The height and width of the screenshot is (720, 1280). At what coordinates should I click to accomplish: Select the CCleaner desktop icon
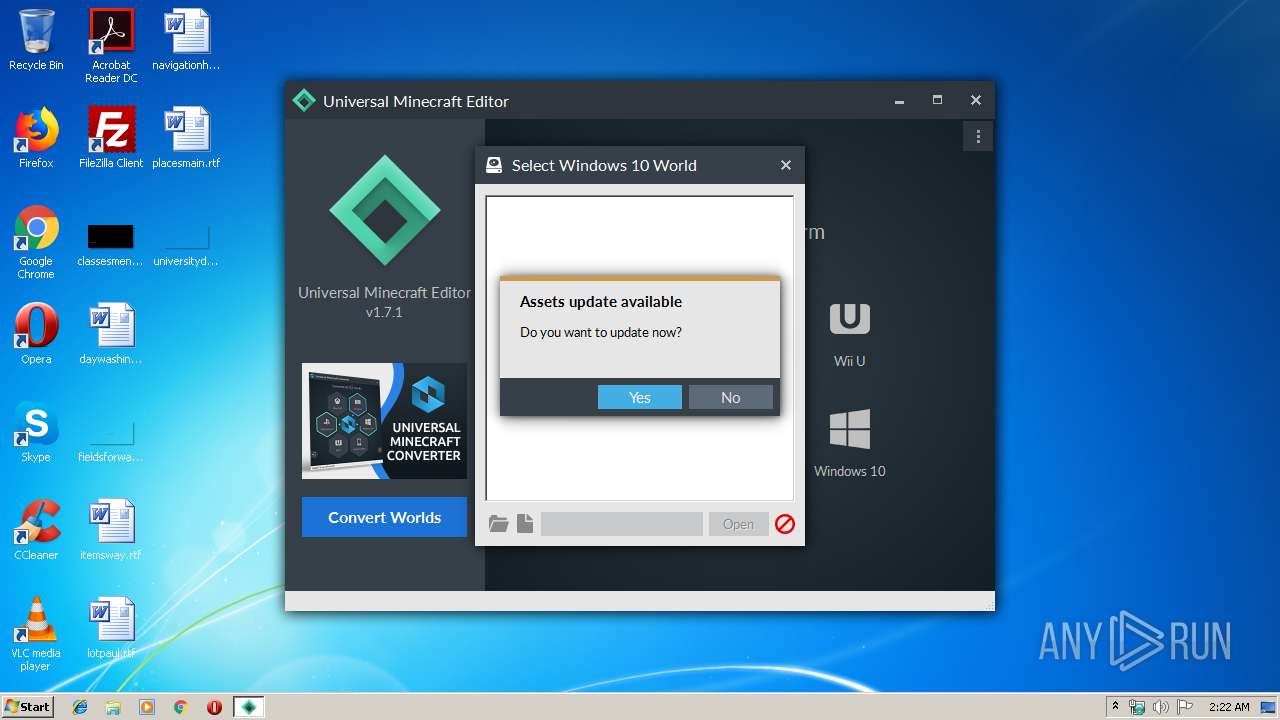coord(36,530)
